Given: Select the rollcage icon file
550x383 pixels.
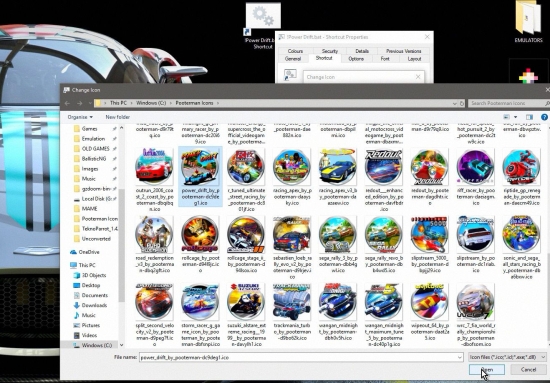Looking at the screenshot, I should 200,244.
